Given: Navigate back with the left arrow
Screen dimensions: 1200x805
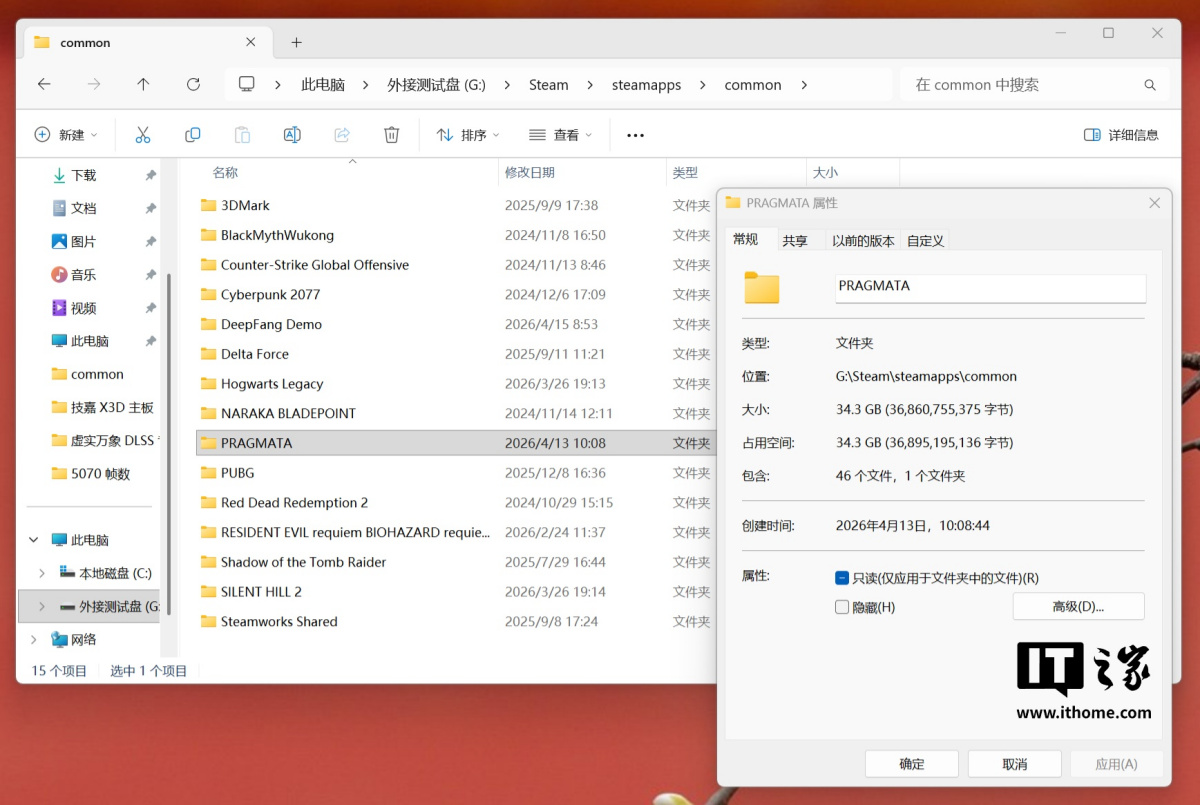Looking at the screenshot, I should point(44,85).
